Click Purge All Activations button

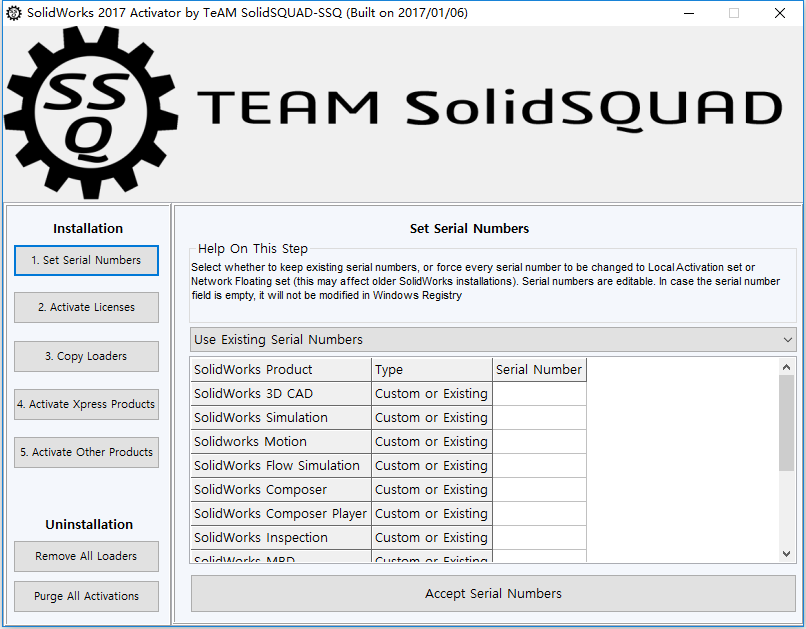(86, 596)
